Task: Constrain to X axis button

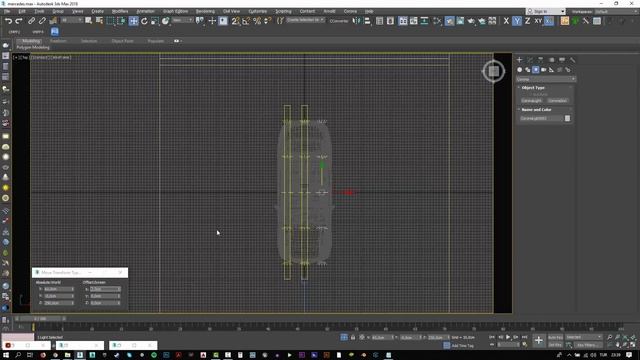Action: [x=506, y=21]
